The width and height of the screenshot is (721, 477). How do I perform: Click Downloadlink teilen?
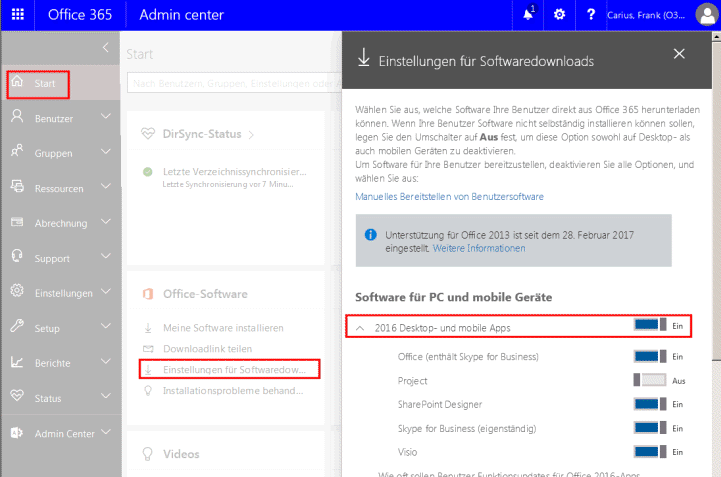207,349
